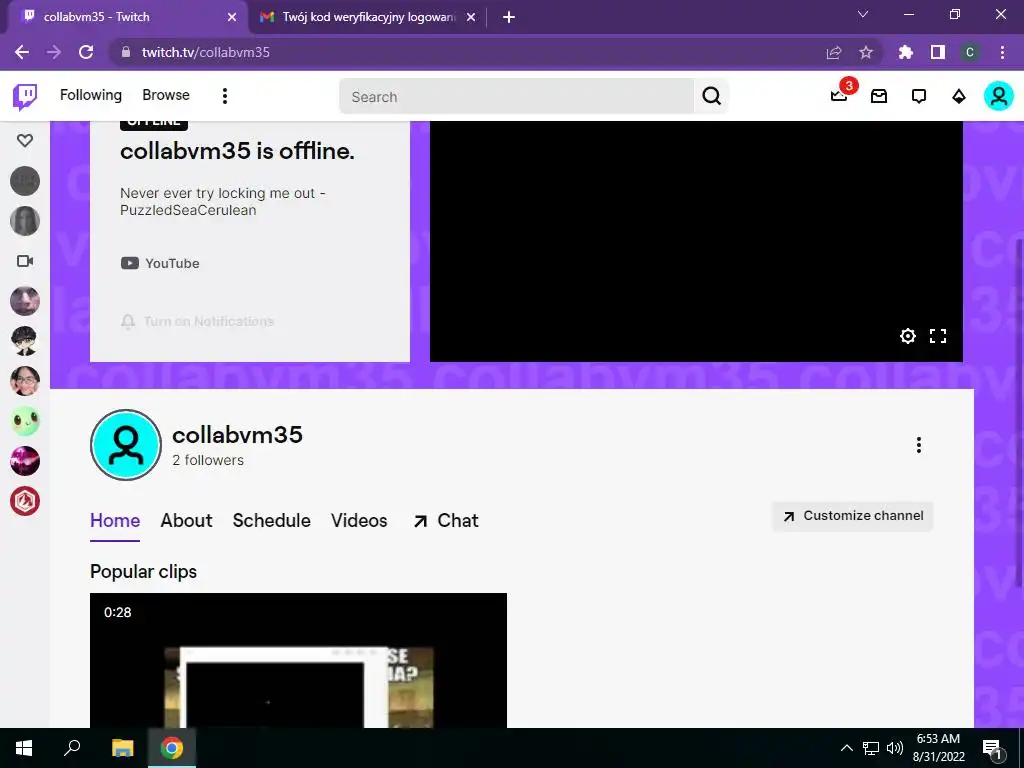Click the YouTube social link
The height and width of the screenshot is (768, 1024).
pos(160,263)
